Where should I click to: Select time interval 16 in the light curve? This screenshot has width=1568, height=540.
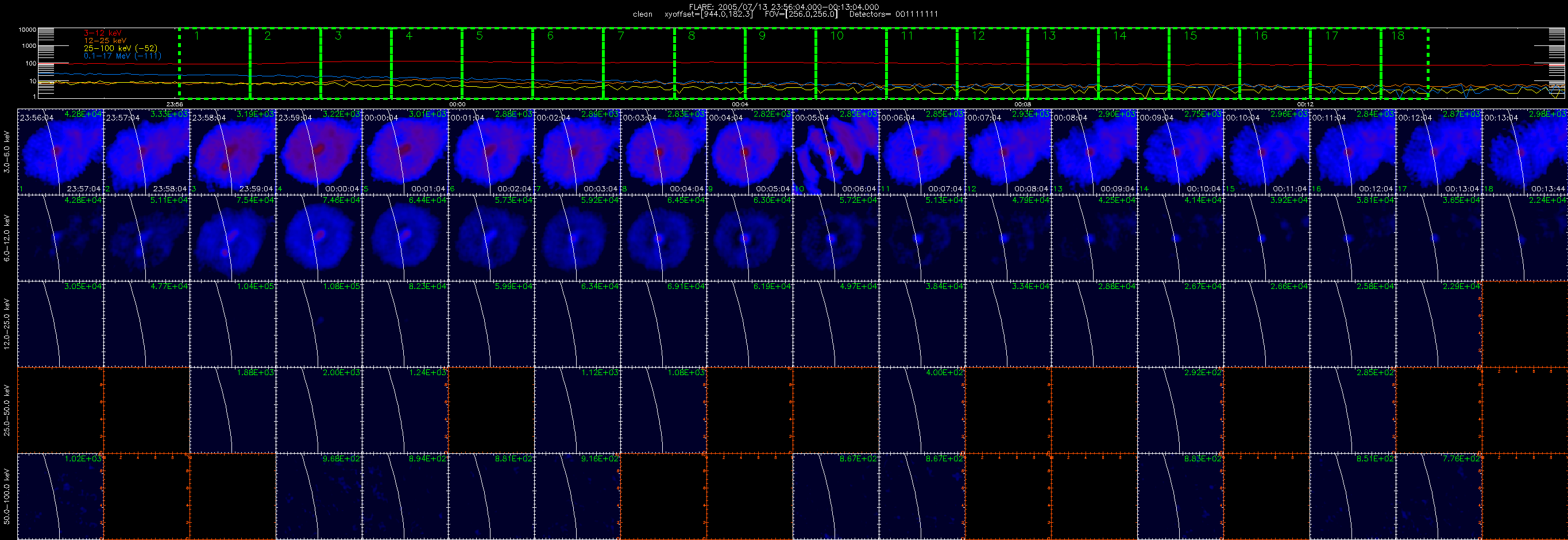pos(1275,63)
